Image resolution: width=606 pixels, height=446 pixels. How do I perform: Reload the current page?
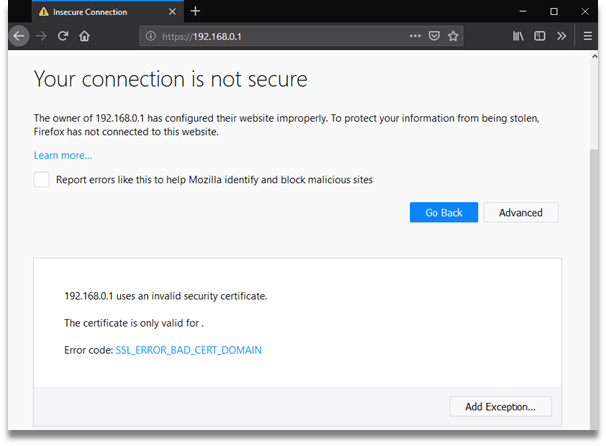click(63, 36)
